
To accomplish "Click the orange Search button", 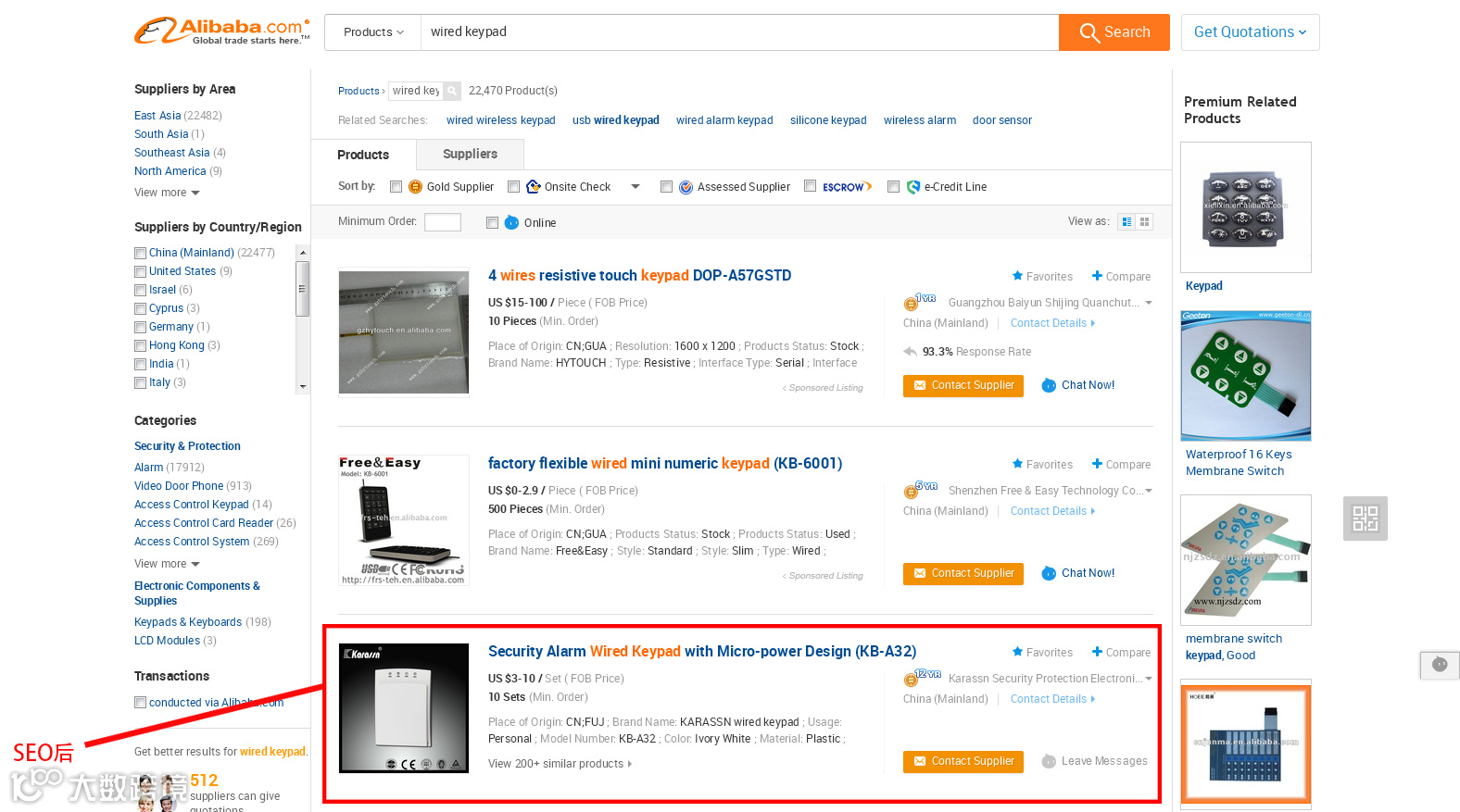I will click(x=1114, y=32).
